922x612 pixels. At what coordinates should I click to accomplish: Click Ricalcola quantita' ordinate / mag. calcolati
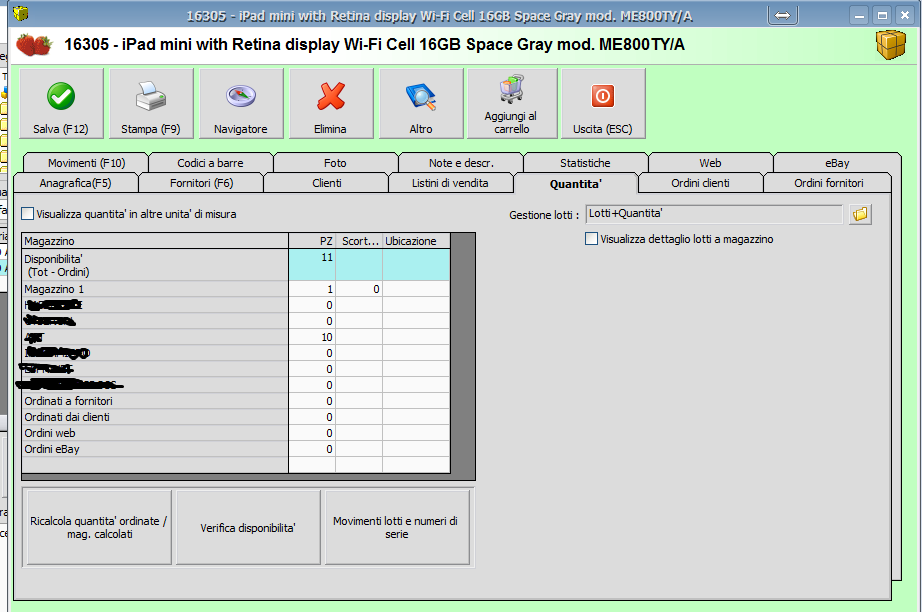(99, 527)
